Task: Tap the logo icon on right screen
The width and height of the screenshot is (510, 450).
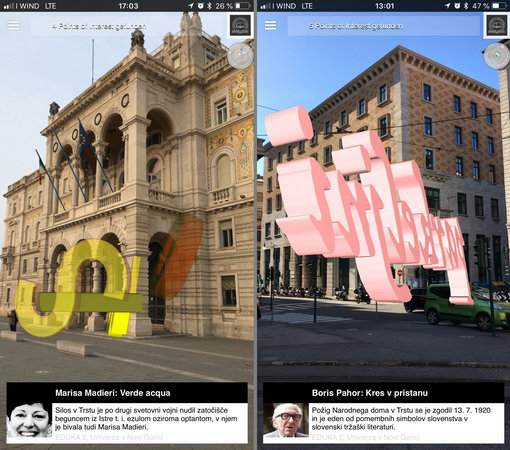Action: tap(496, 25)
